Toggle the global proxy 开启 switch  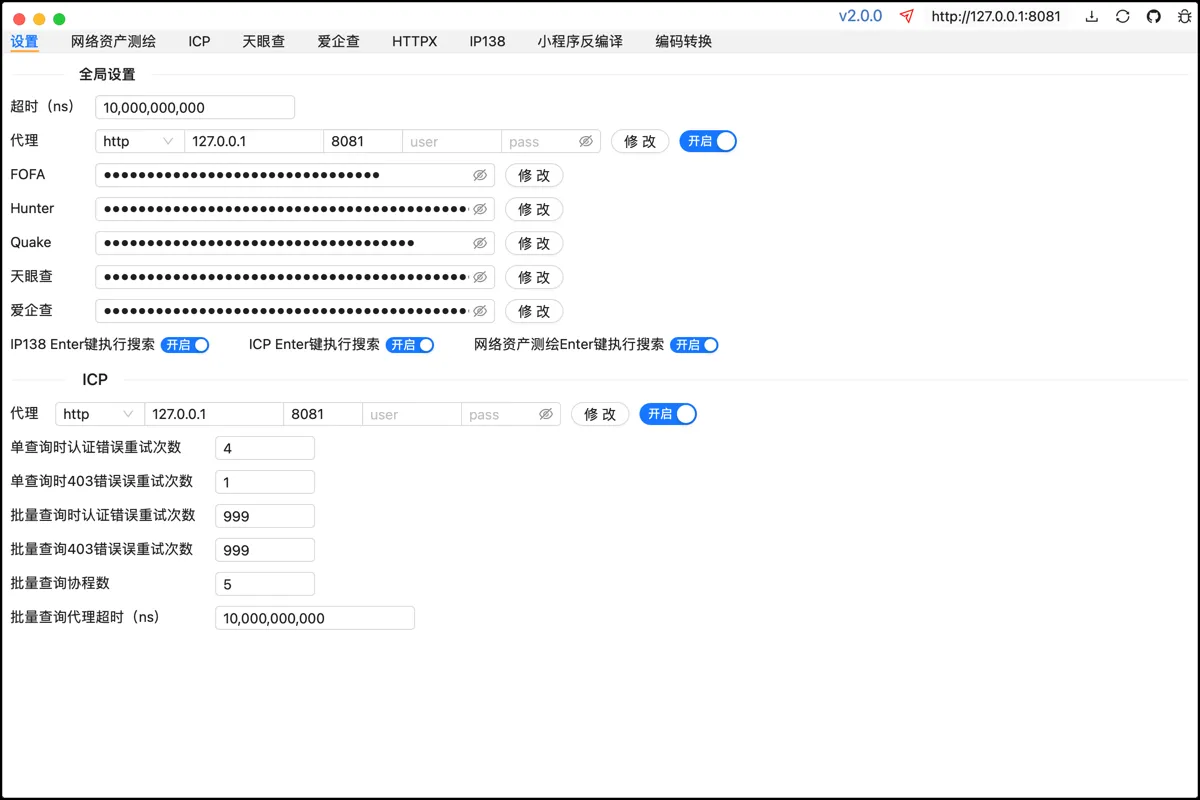tap(708, 141)
